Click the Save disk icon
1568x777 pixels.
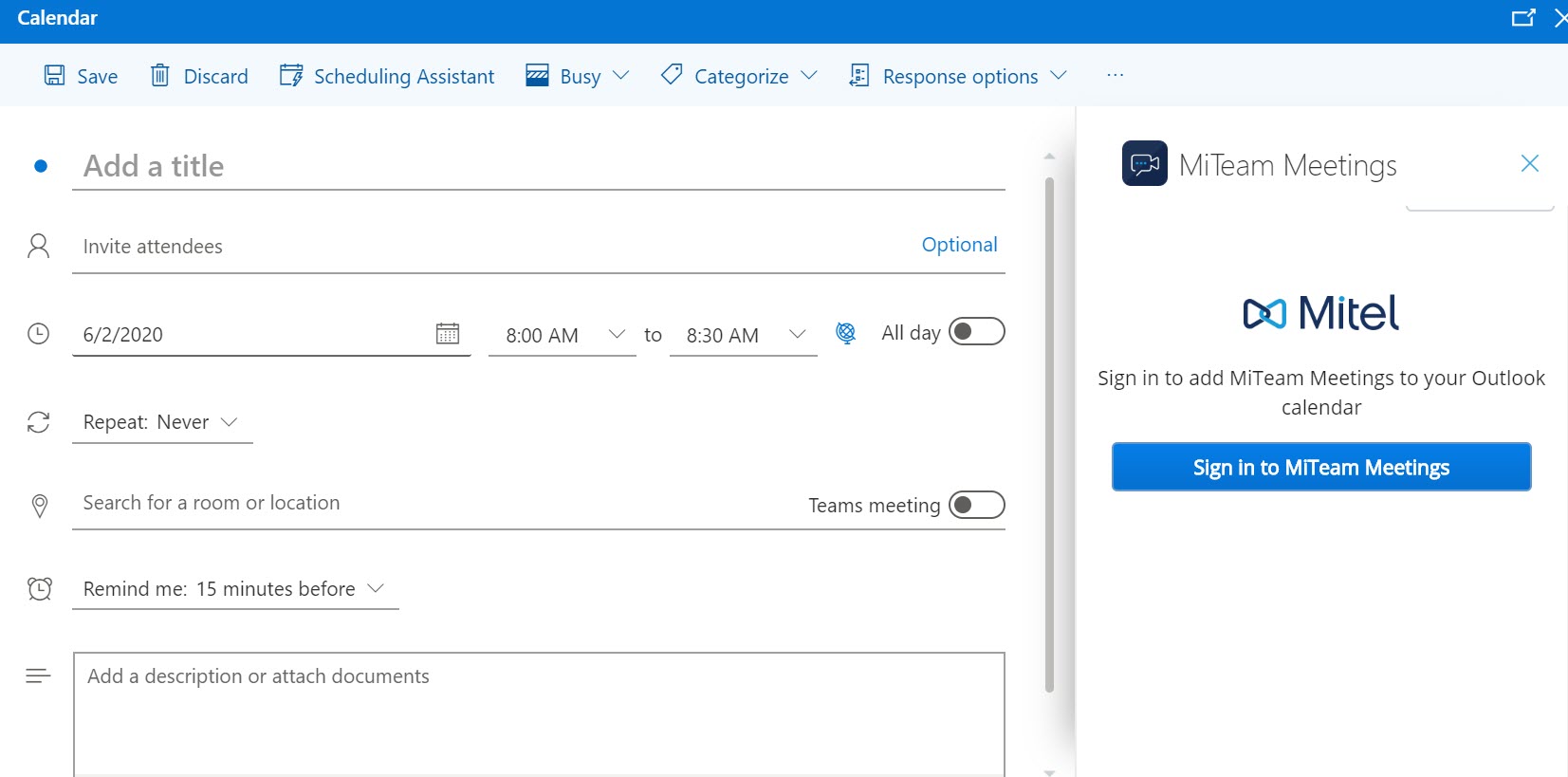coord(55,76)
